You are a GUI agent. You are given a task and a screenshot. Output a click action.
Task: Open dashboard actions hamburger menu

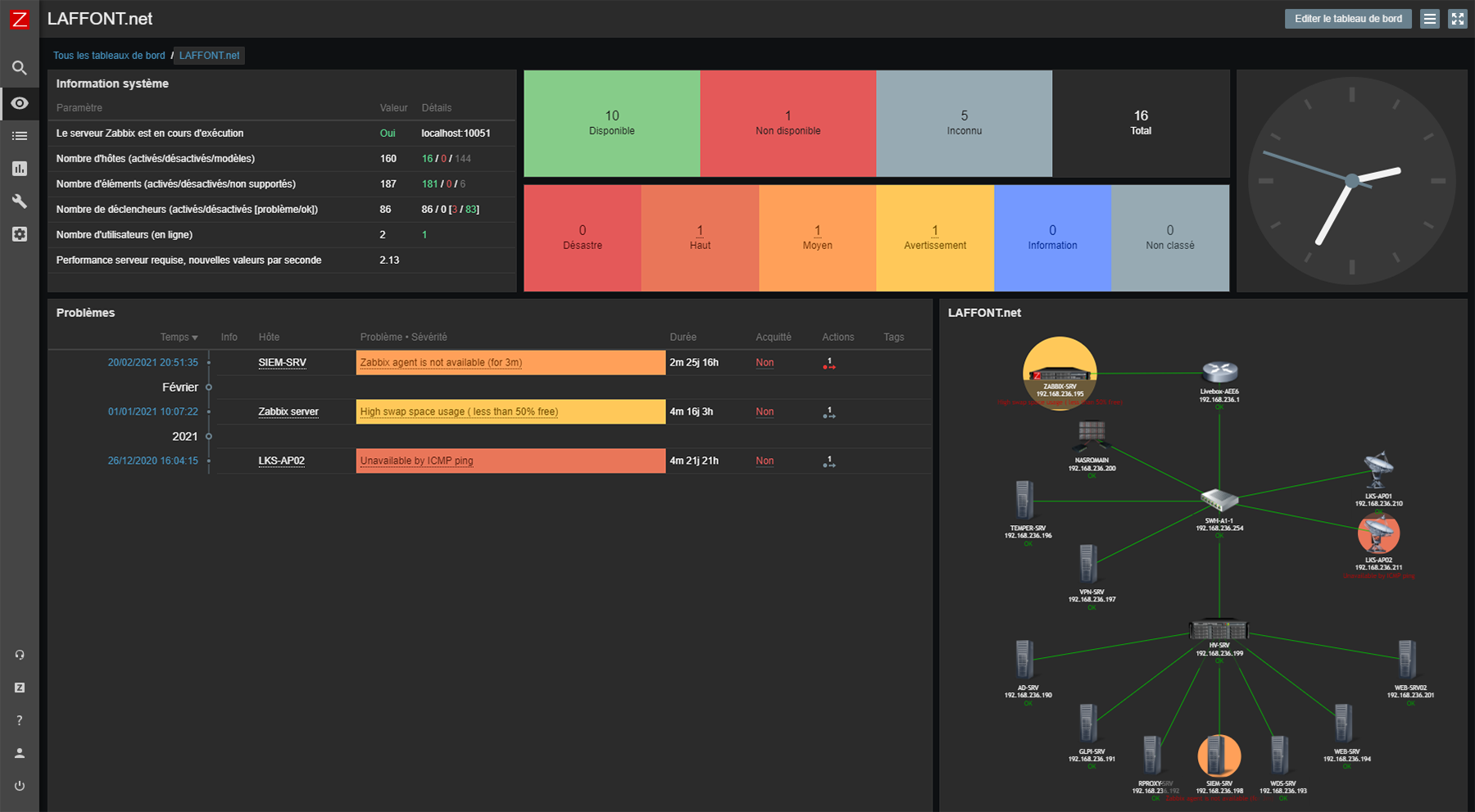[x=1430, y=19]
